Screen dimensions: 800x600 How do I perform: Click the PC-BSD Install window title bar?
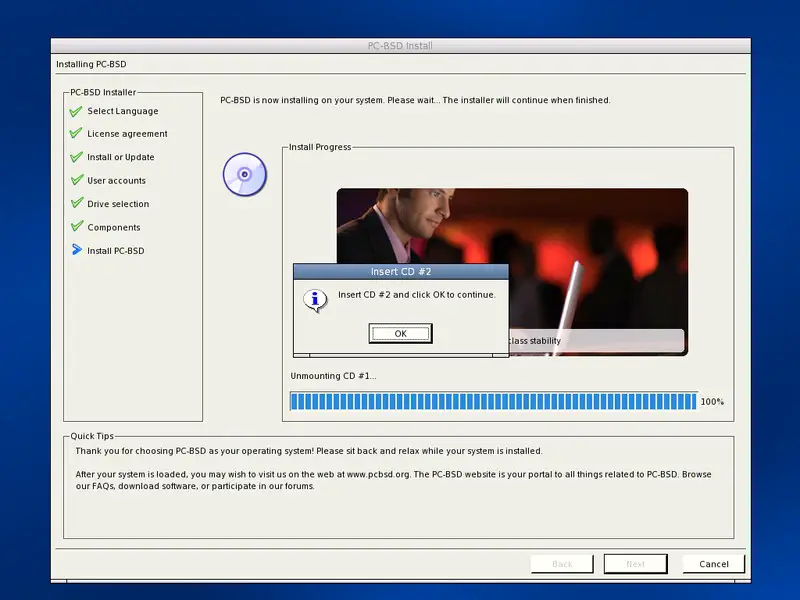pos(401,46)
